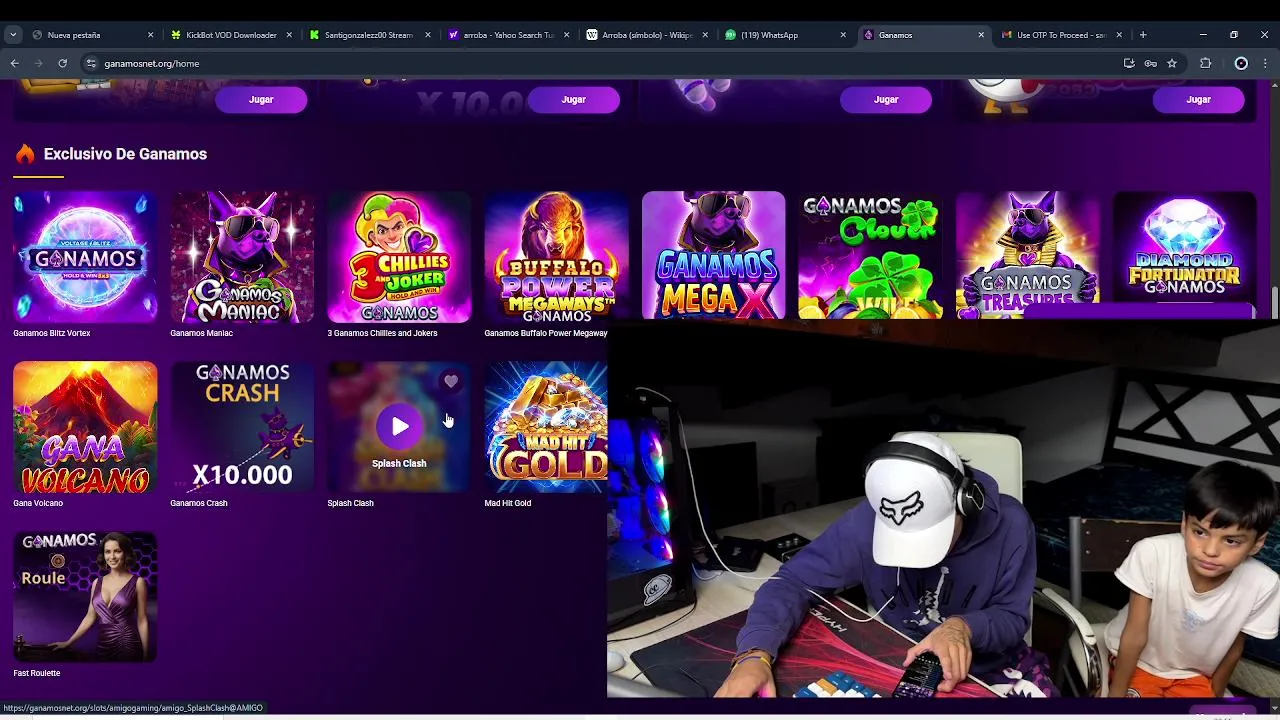This screenshot has height=720, width=1280.
Task: Open the saved passwords key icon
Action: 1151,63
